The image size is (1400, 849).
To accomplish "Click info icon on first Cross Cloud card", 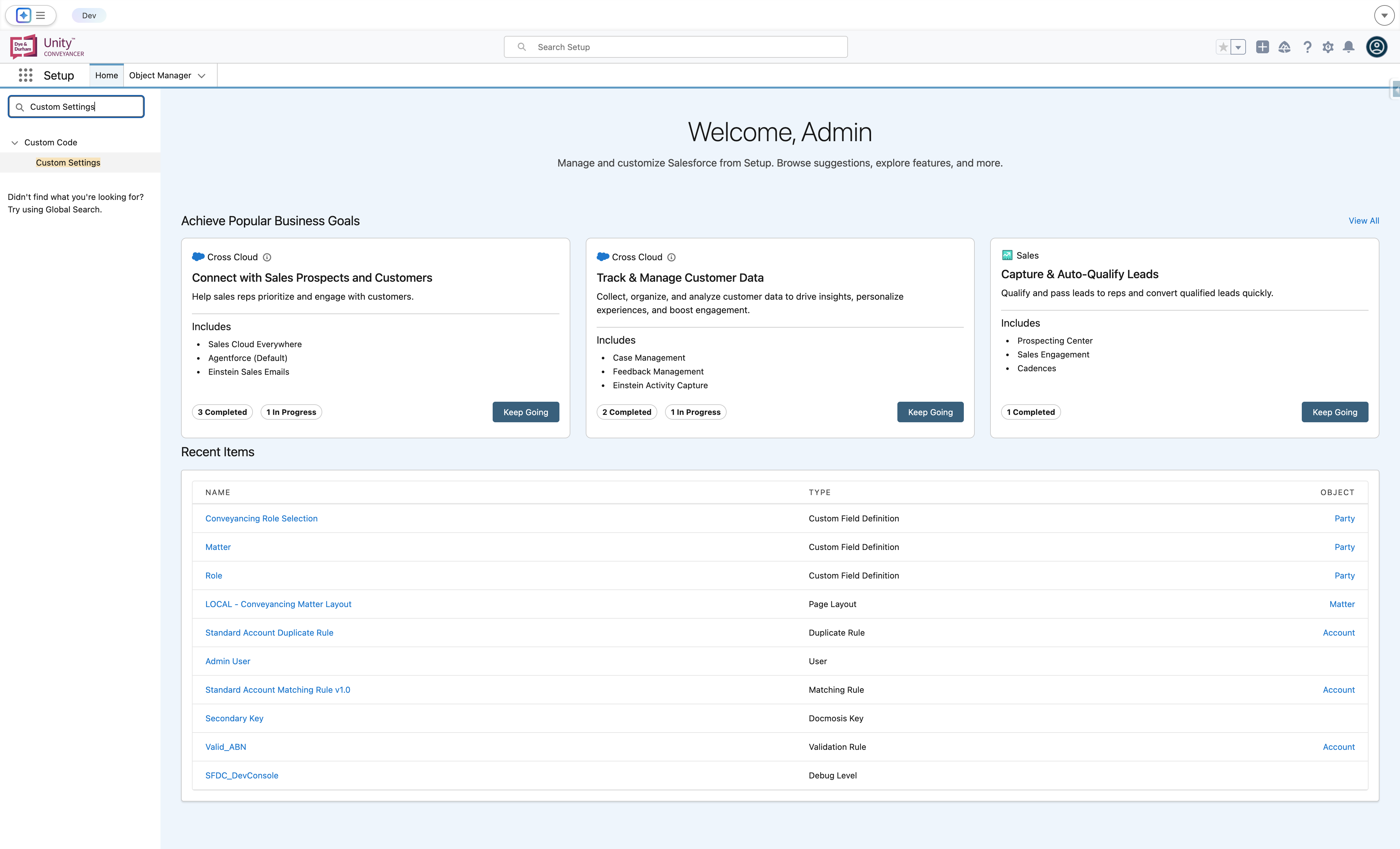I will point(267,257).
